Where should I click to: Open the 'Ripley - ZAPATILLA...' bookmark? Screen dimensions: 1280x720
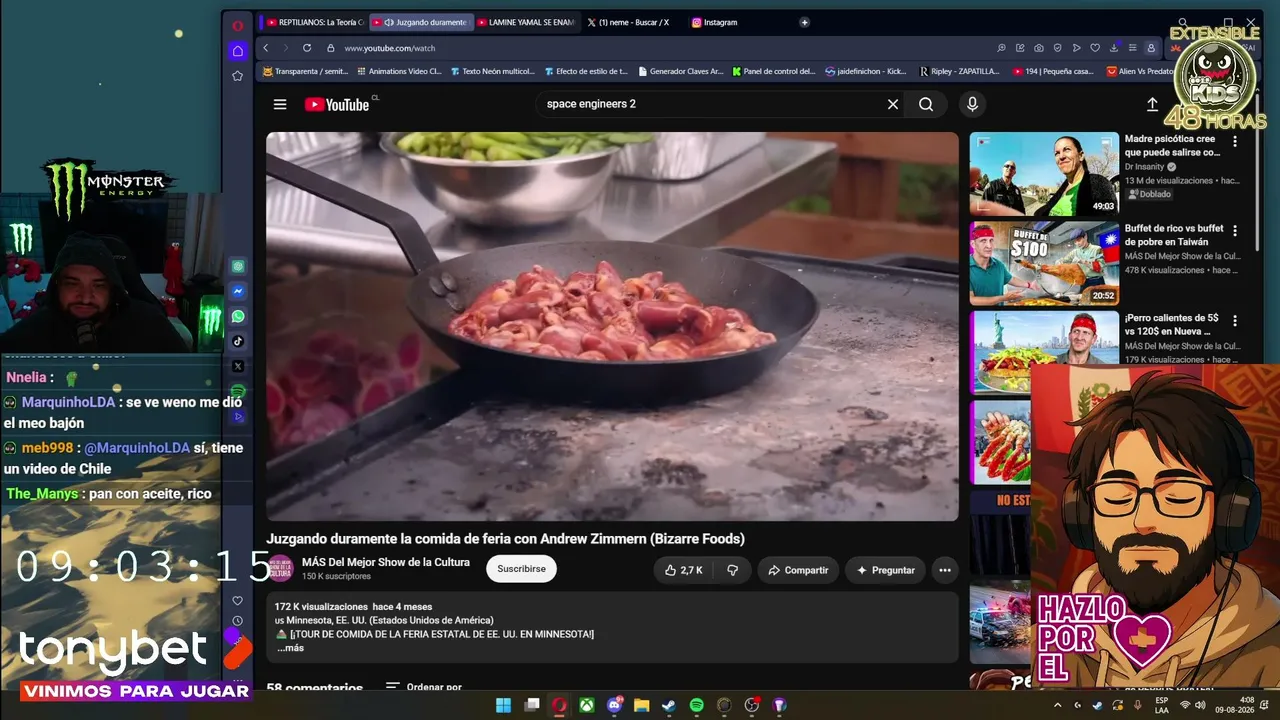(x=959, y=72)
